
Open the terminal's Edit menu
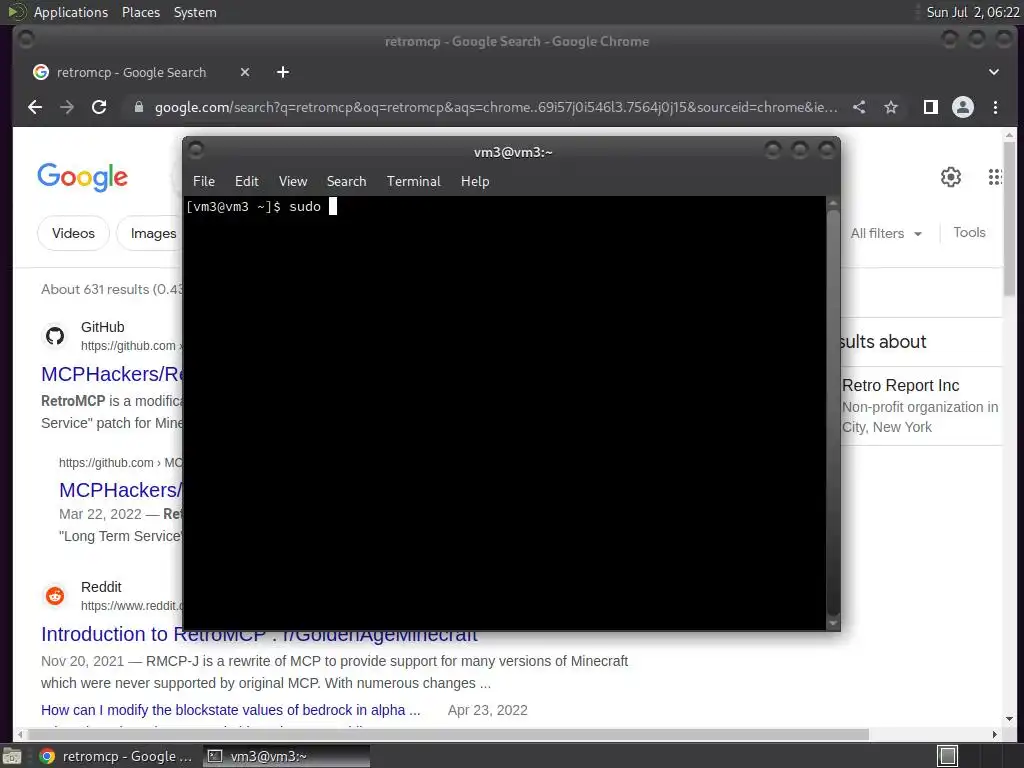click(x=247, y=182)
